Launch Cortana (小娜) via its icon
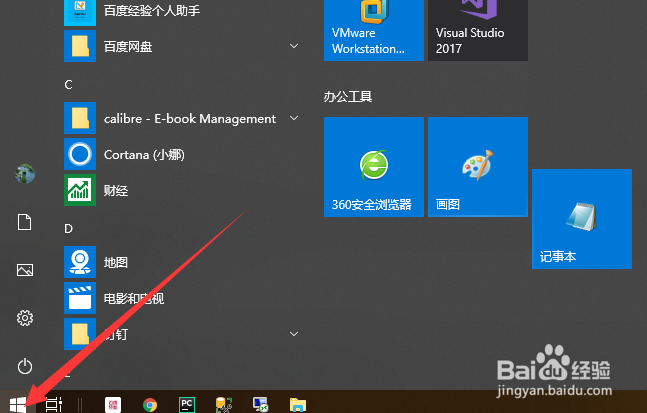 click(x=80, y=154)
